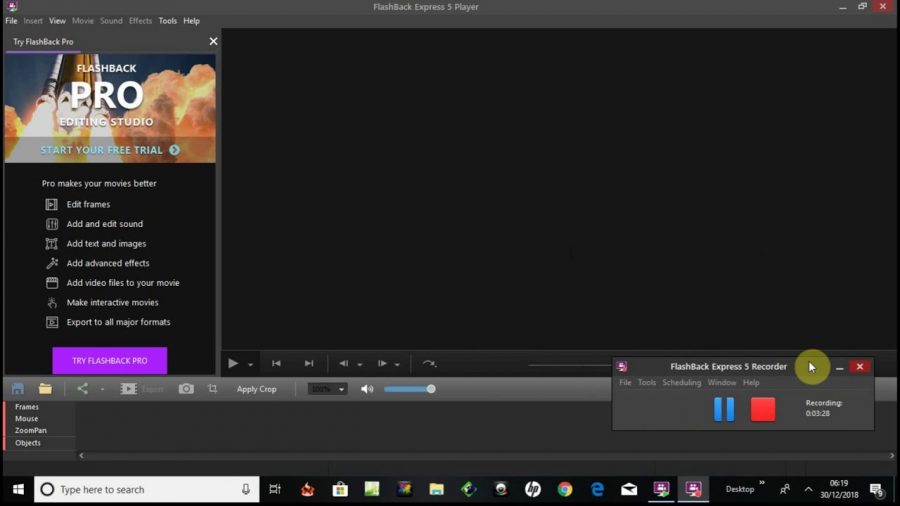Select the ZoomPan timeline track
900x506 pixels.
[x=31, y=430]
